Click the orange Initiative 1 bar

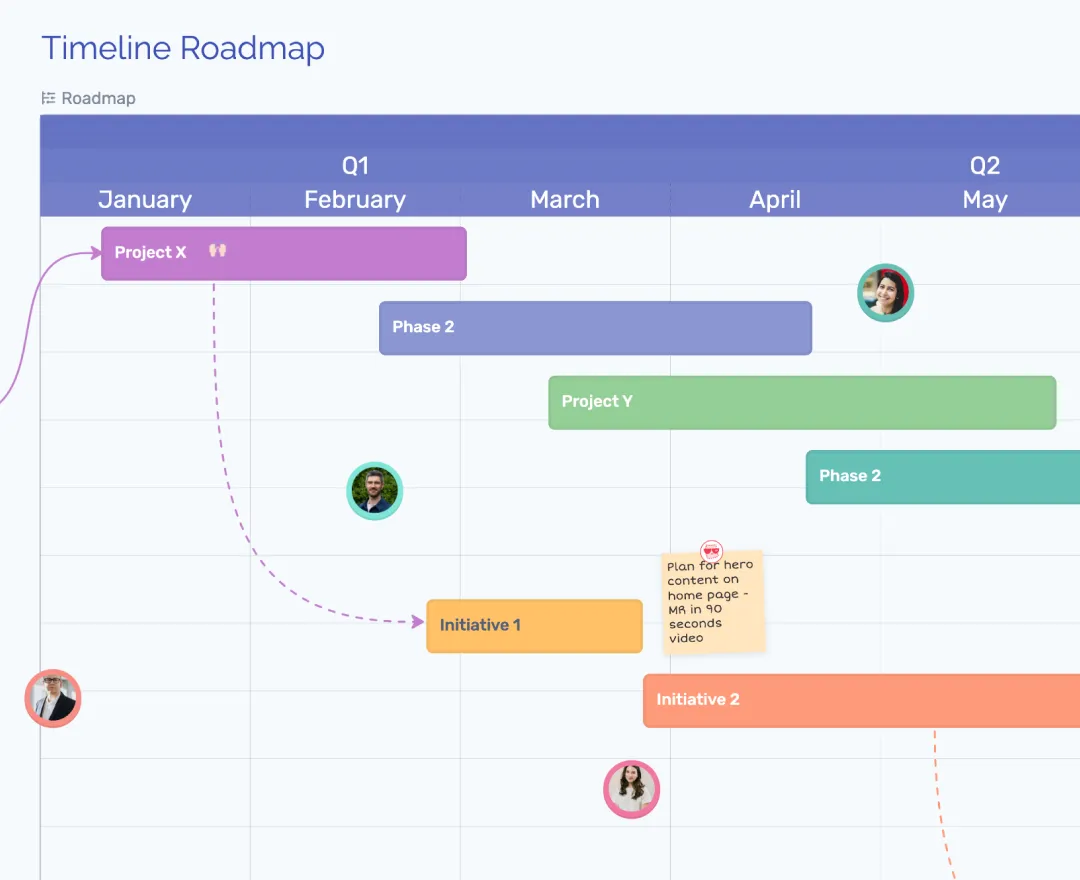[x=534, y=625]
